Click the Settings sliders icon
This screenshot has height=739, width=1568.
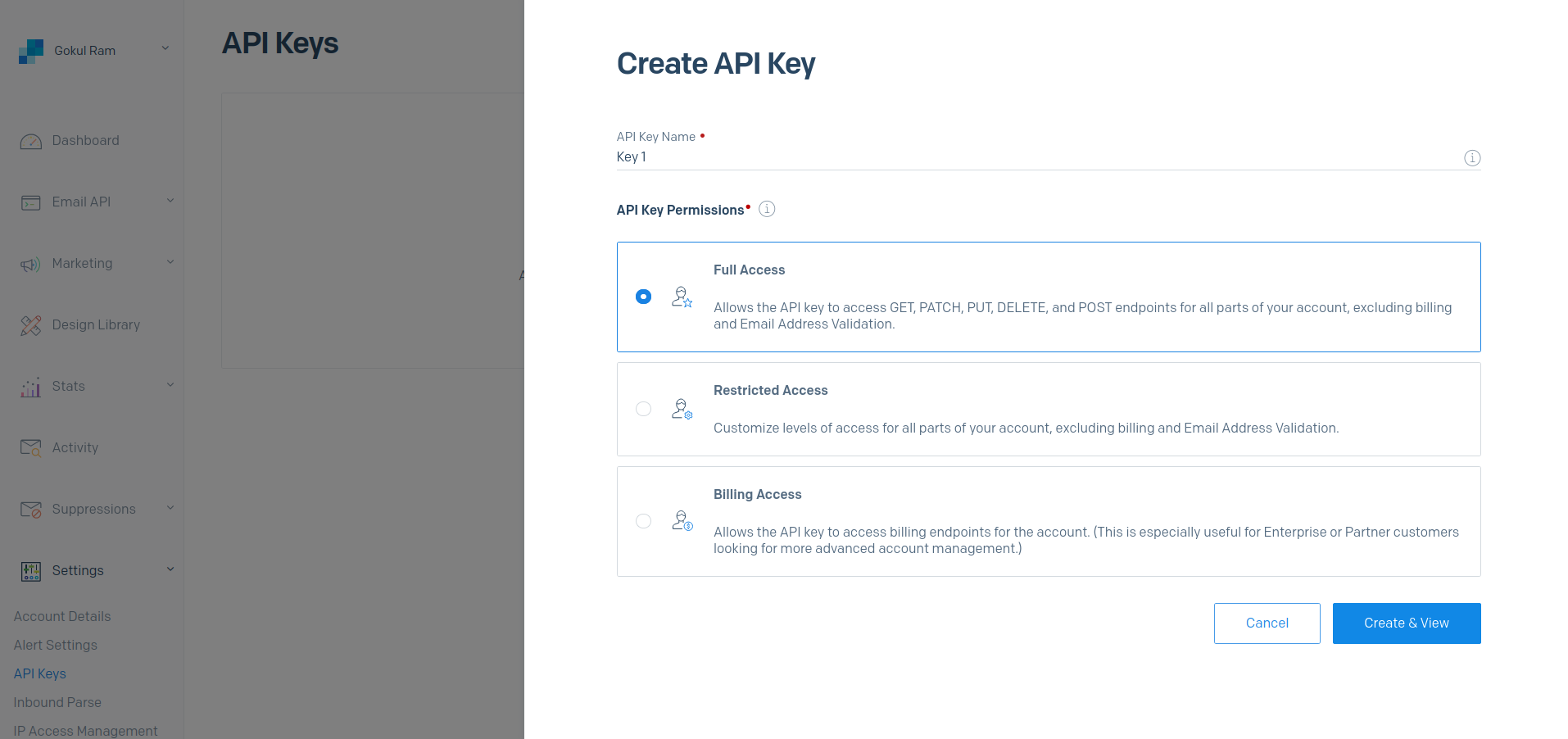click(31, 571)
